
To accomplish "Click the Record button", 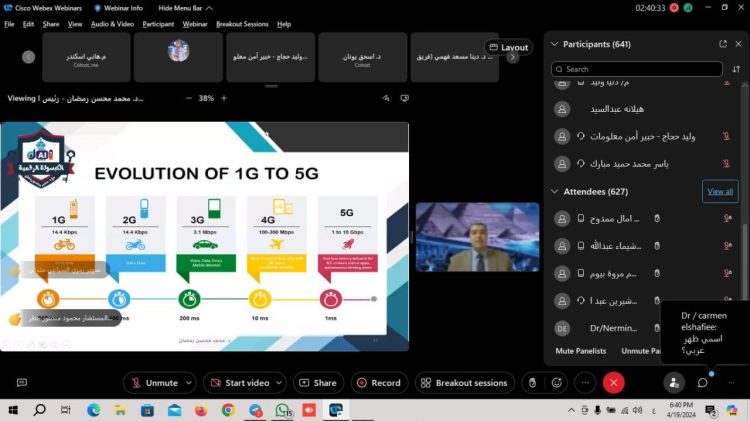I will pyautogui.click(x=379, y=383).
